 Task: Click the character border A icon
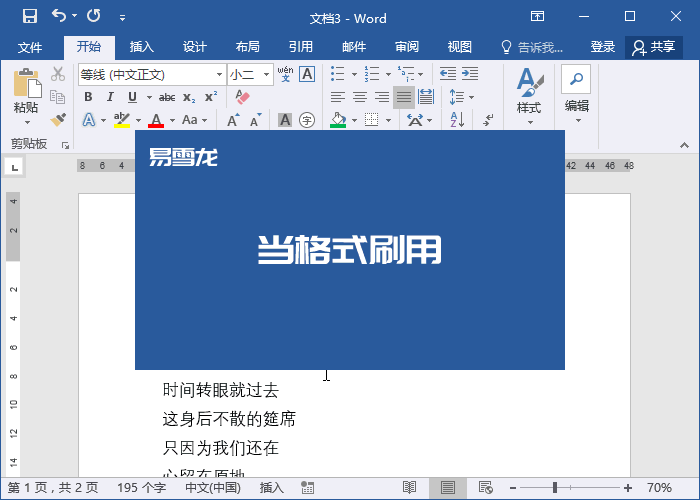point(307,74)
